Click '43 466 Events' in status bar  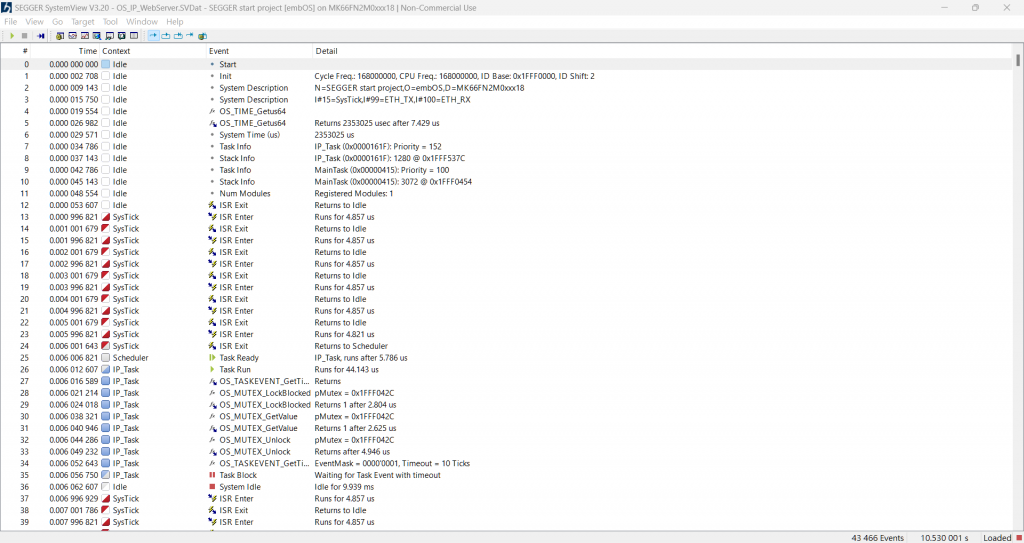(x=878, y=538)
